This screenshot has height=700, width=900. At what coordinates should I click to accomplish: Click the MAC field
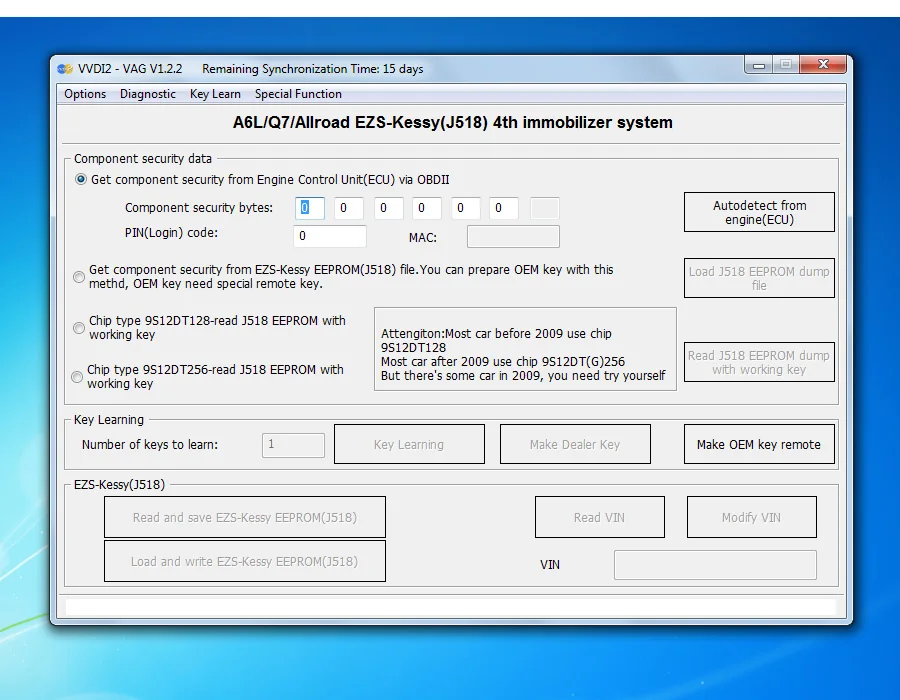(513, 236)
